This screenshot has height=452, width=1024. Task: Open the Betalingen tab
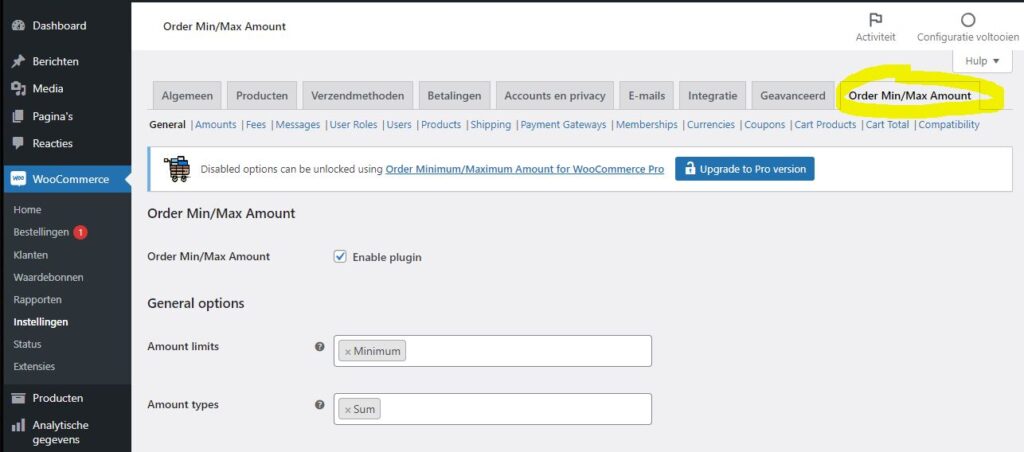click(454, 95)
